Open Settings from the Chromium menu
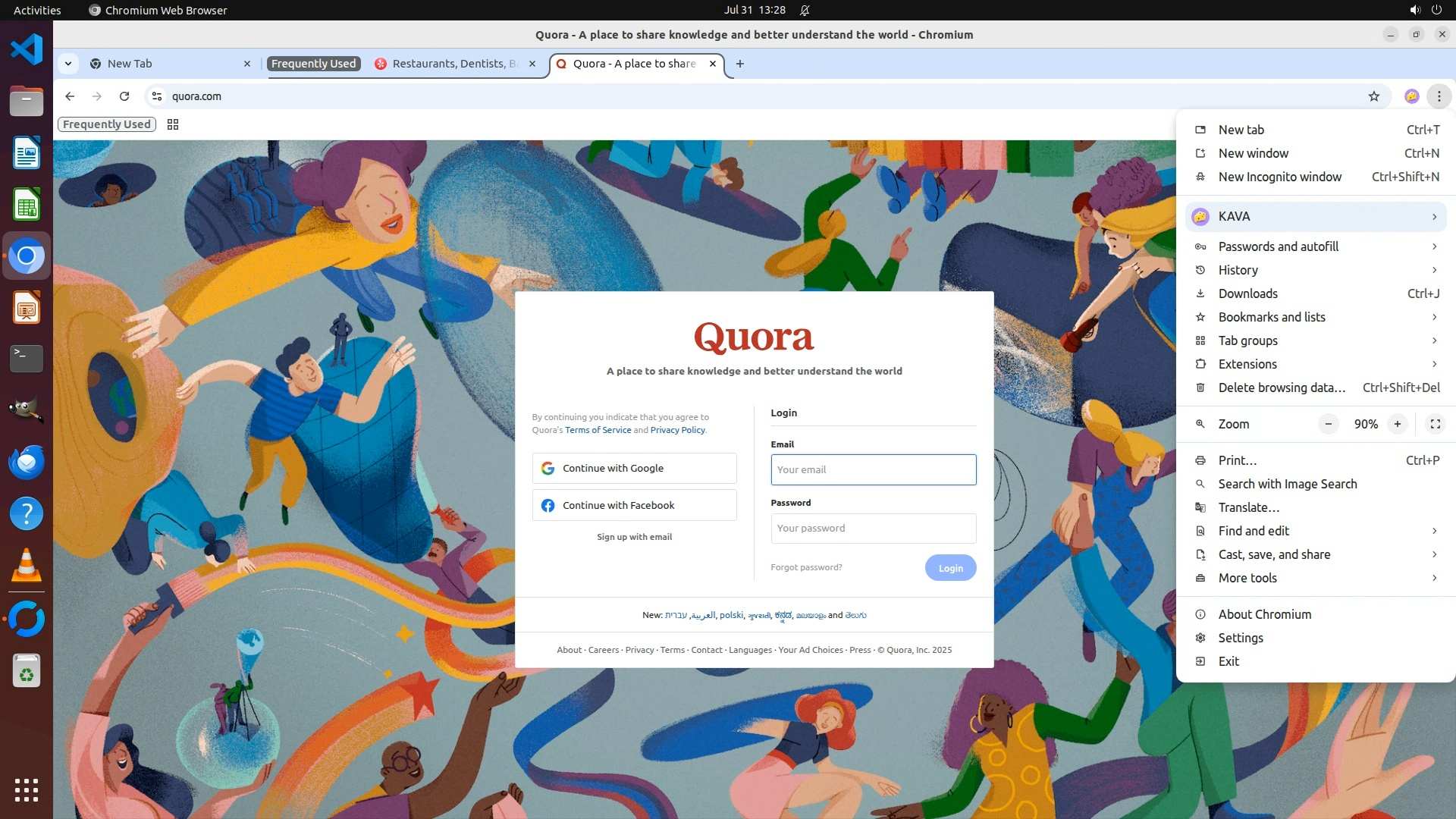The width and height of the screenshot is (1456, 819). [1241, 638]
